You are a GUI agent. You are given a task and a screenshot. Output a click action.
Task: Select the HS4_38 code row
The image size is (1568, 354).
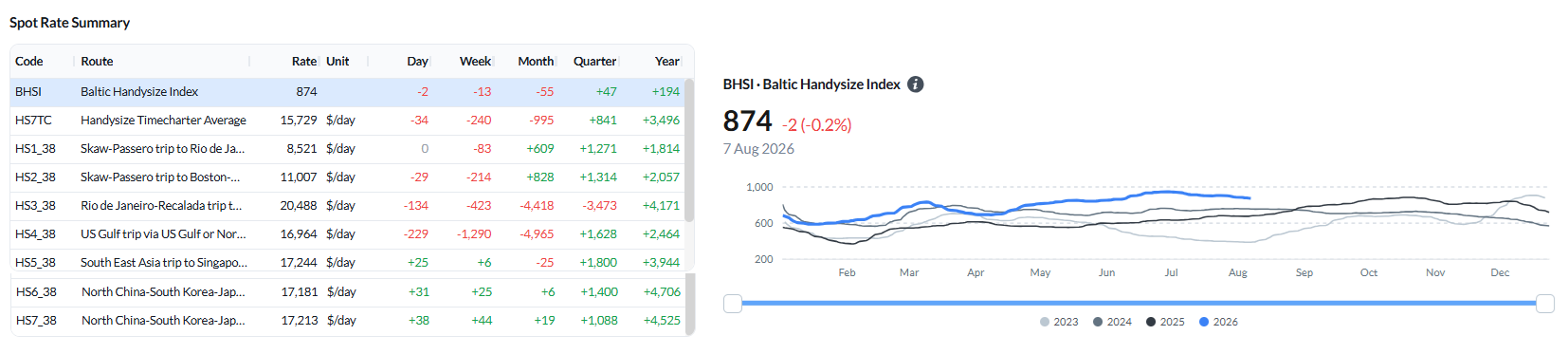tap(35, 234)
